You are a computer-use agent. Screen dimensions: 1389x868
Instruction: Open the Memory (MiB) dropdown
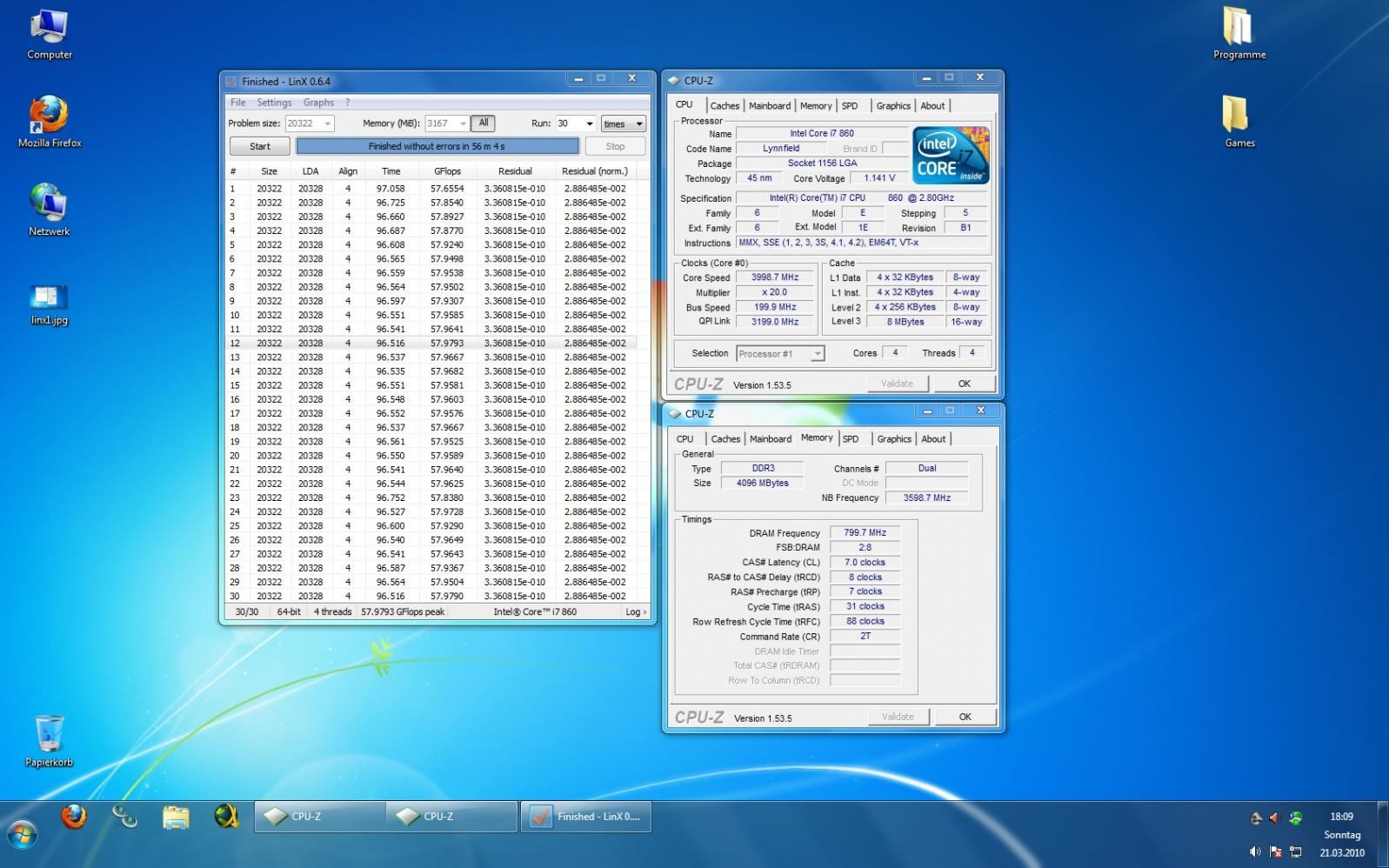click(x=463, y=124)
